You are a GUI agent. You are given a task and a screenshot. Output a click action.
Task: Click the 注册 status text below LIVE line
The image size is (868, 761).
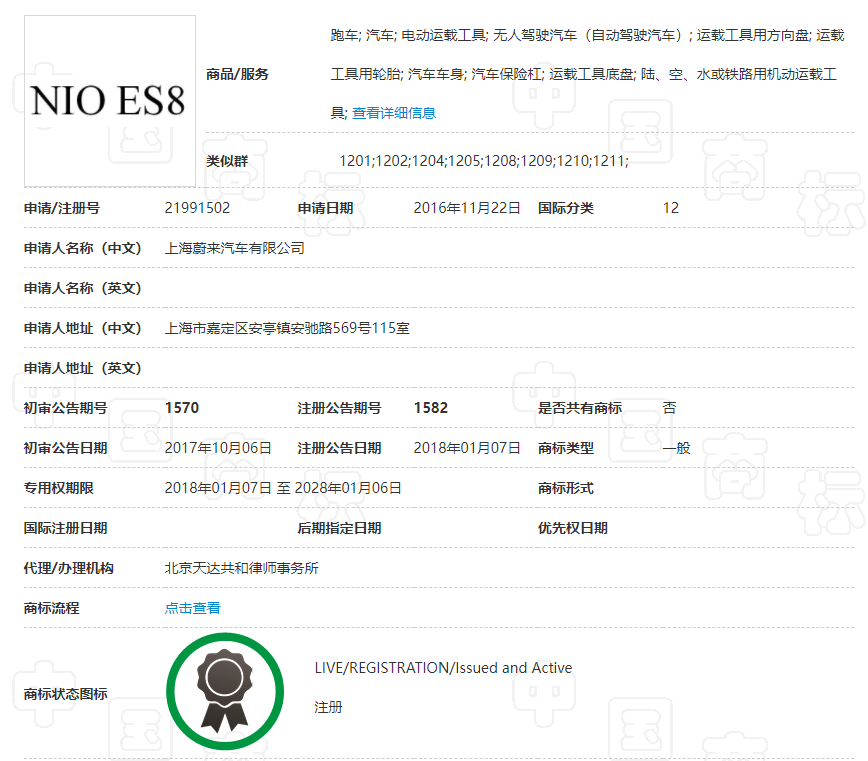pyautogui.click(x=326, y=707)
